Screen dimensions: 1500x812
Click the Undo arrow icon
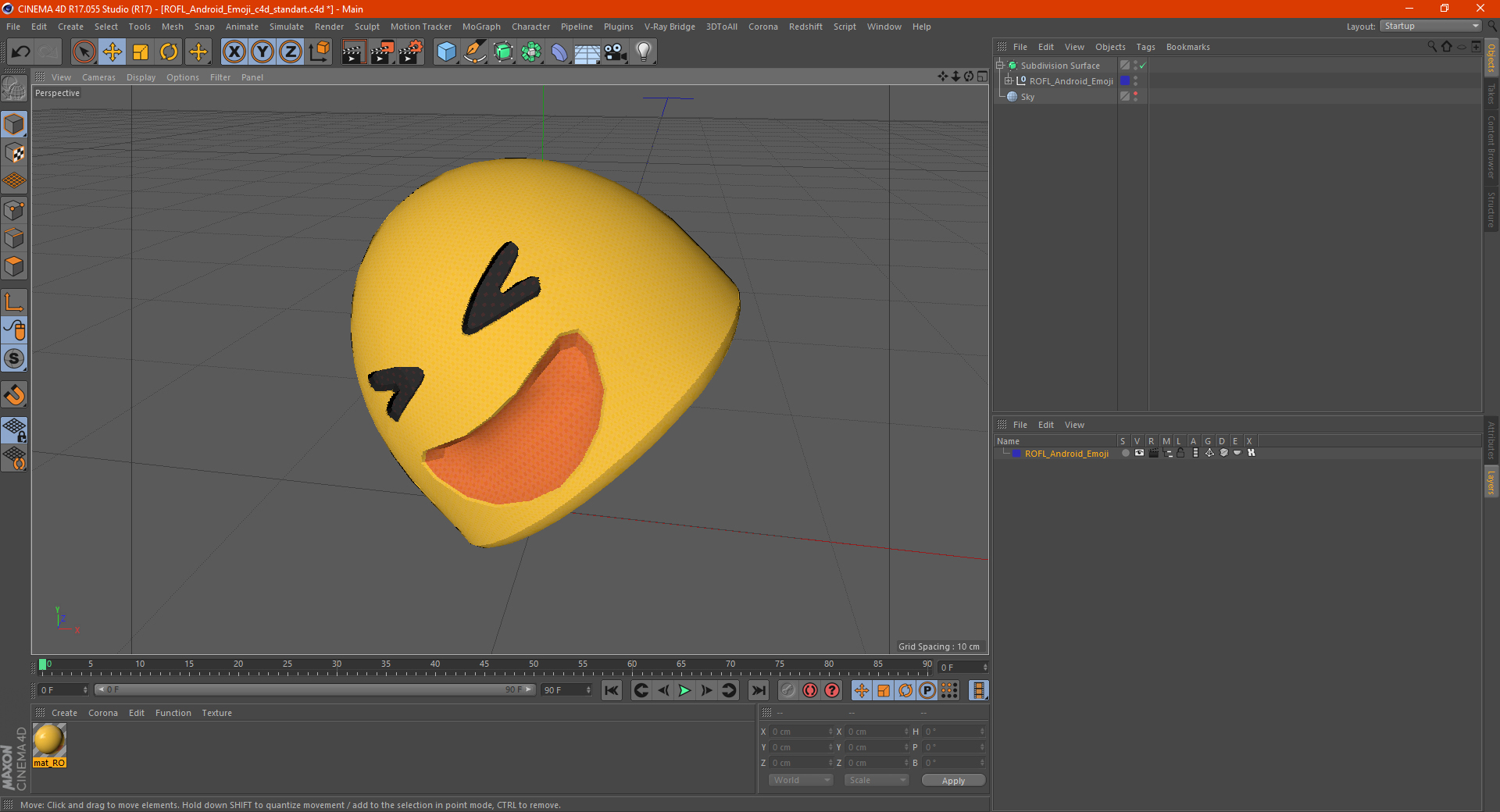coord(21,52)
